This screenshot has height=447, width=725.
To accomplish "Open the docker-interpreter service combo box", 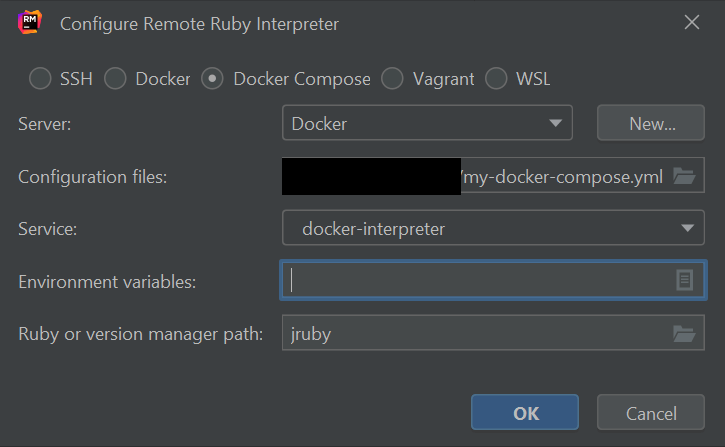I will [x=480, y=229].
